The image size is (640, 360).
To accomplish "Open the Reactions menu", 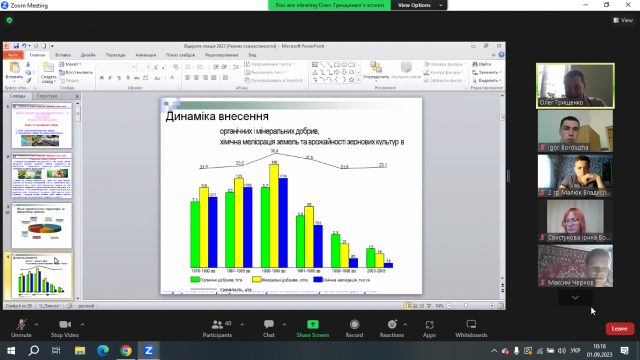I will [x=391, y=328].
